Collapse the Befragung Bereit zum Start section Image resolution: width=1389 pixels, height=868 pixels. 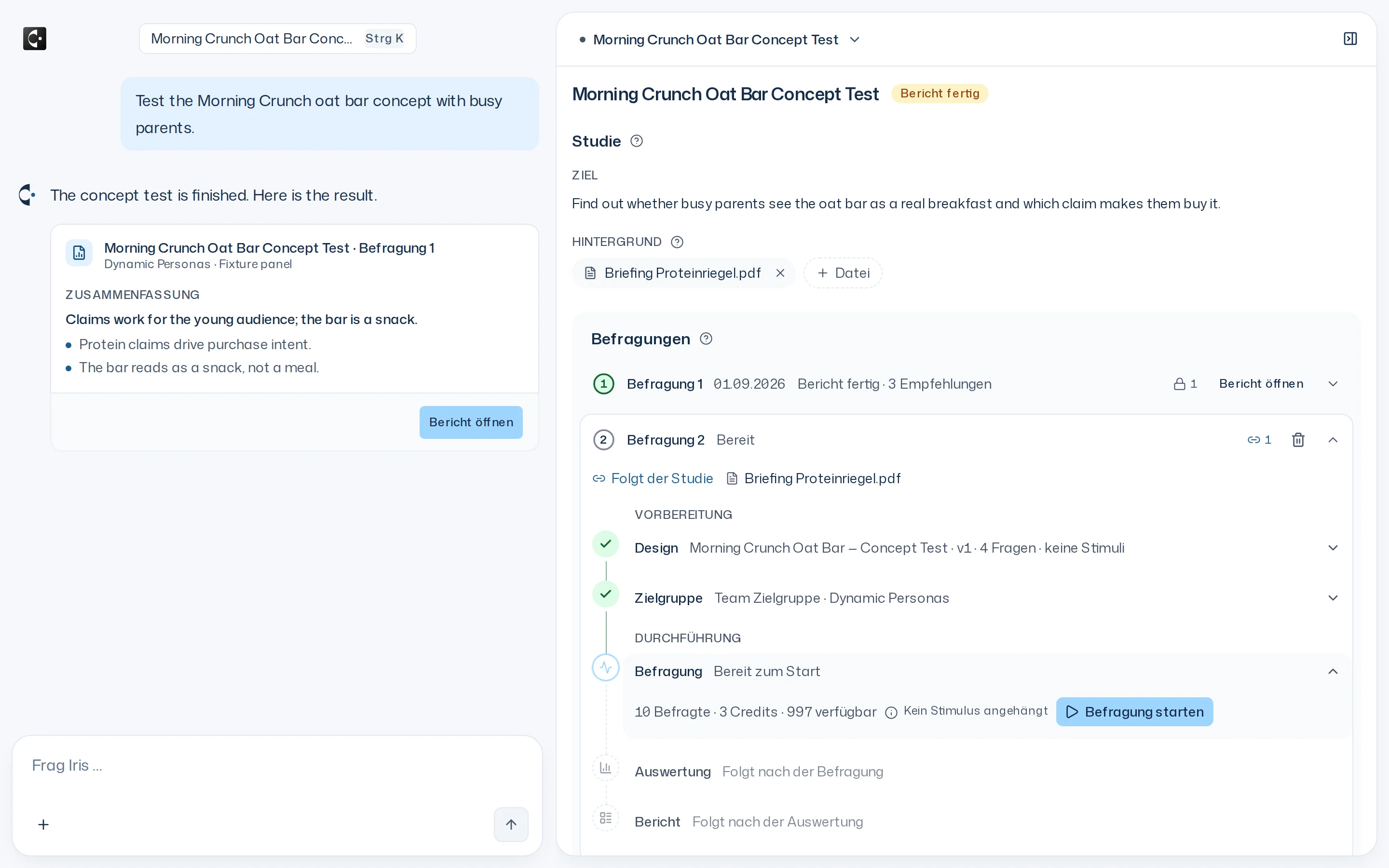click(1334, 671)
